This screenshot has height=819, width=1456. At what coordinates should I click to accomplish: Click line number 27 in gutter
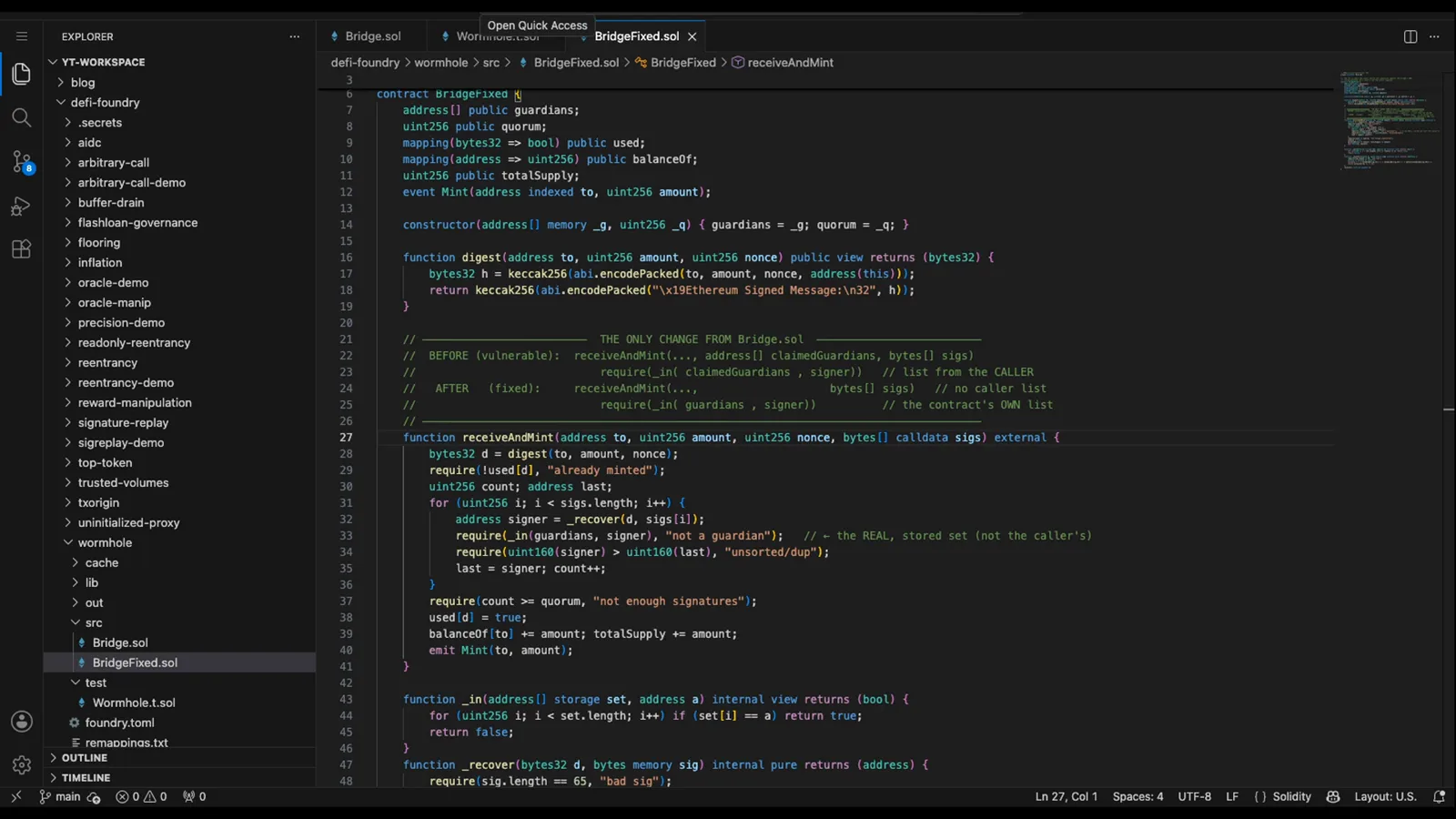pos(346,438)
